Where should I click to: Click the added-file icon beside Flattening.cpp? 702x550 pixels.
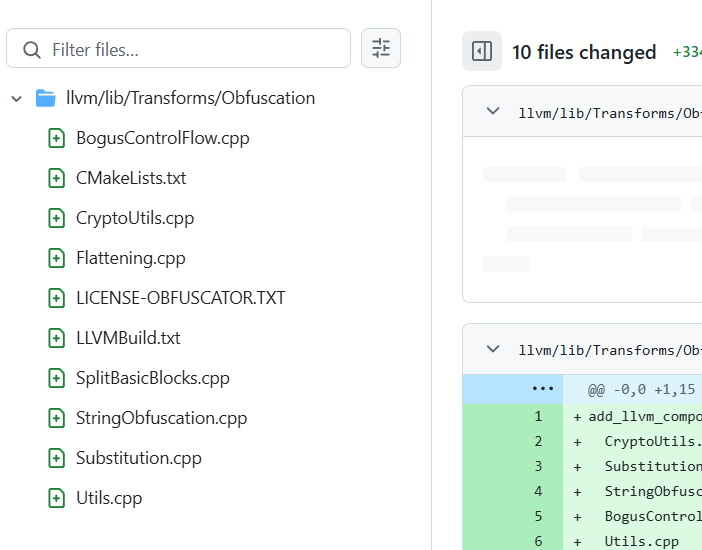pyautogui.click(x=56, y=258)
